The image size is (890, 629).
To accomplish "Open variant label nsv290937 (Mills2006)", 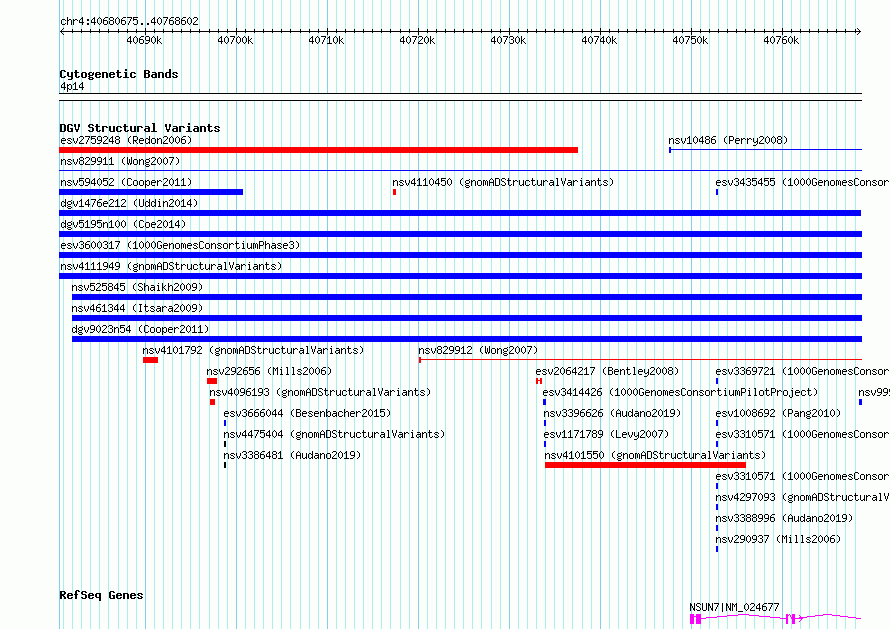I will point(778,539).
